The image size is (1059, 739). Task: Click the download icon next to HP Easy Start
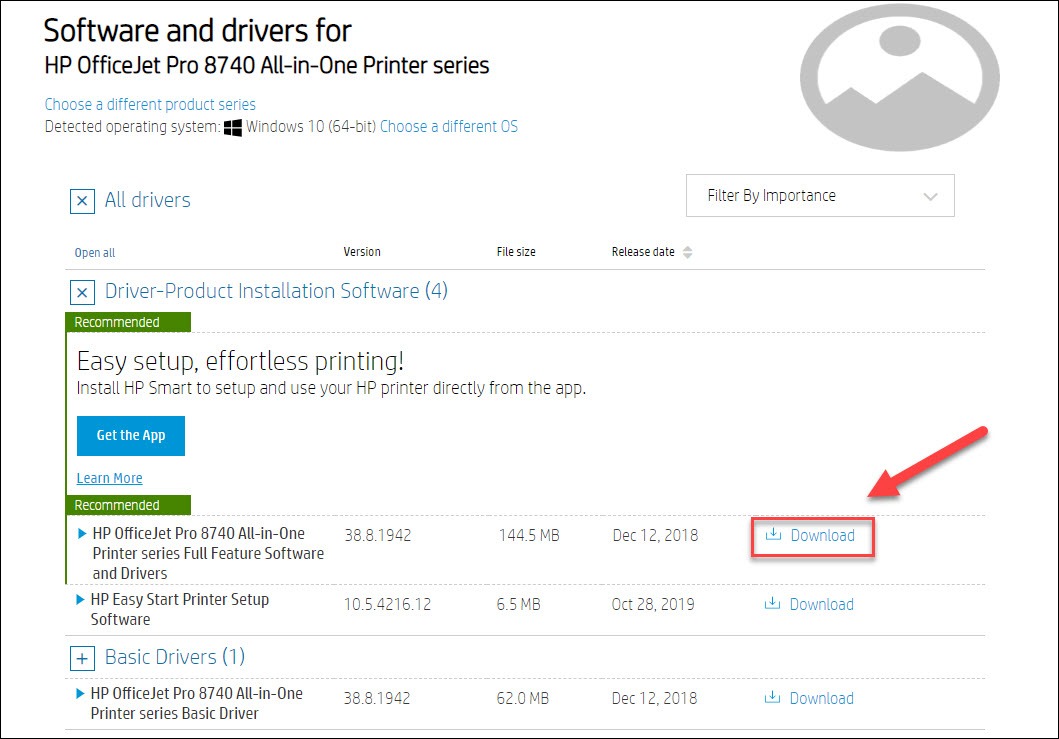pos(770,604)
